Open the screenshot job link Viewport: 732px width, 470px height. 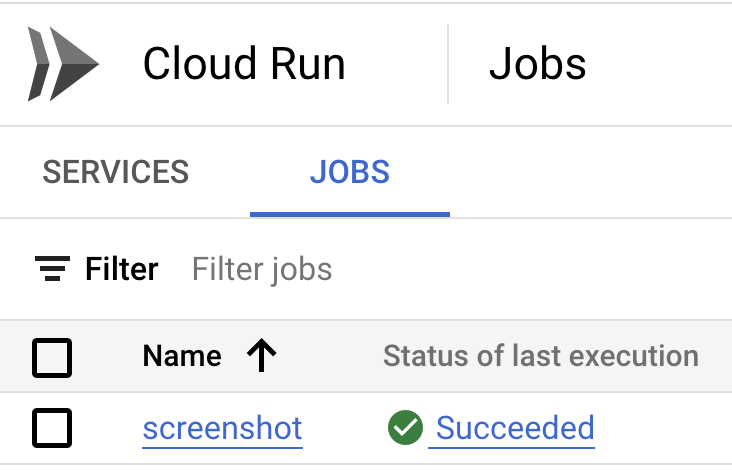[x=222, y=429]
